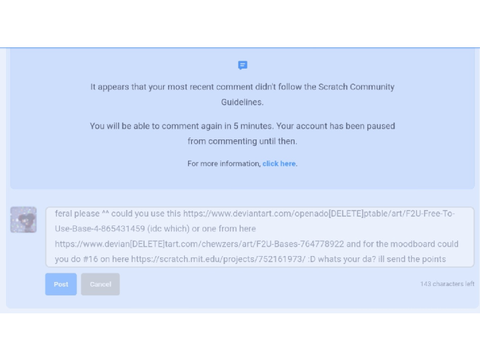The width and height of the screenshot is (480, 360).
Task: Click the scratch.mit.edu projects URL text
Action: 218,259
